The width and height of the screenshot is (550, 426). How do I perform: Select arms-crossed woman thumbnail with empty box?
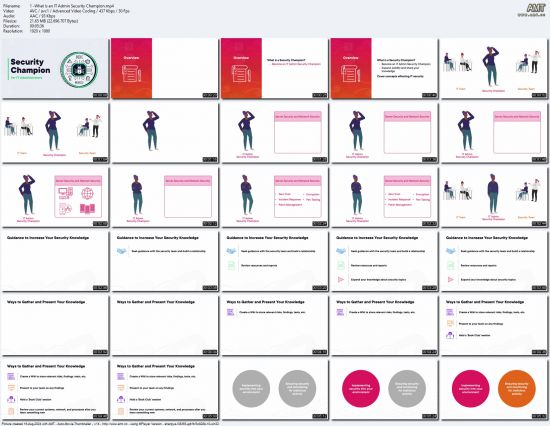(x=165, y=197)
